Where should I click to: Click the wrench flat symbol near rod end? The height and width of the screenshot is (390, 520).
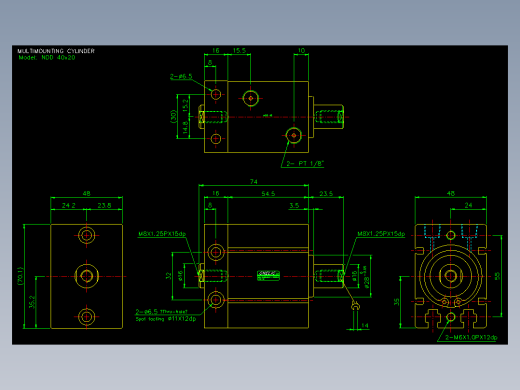pyautogui.click(x=356, y=305)
